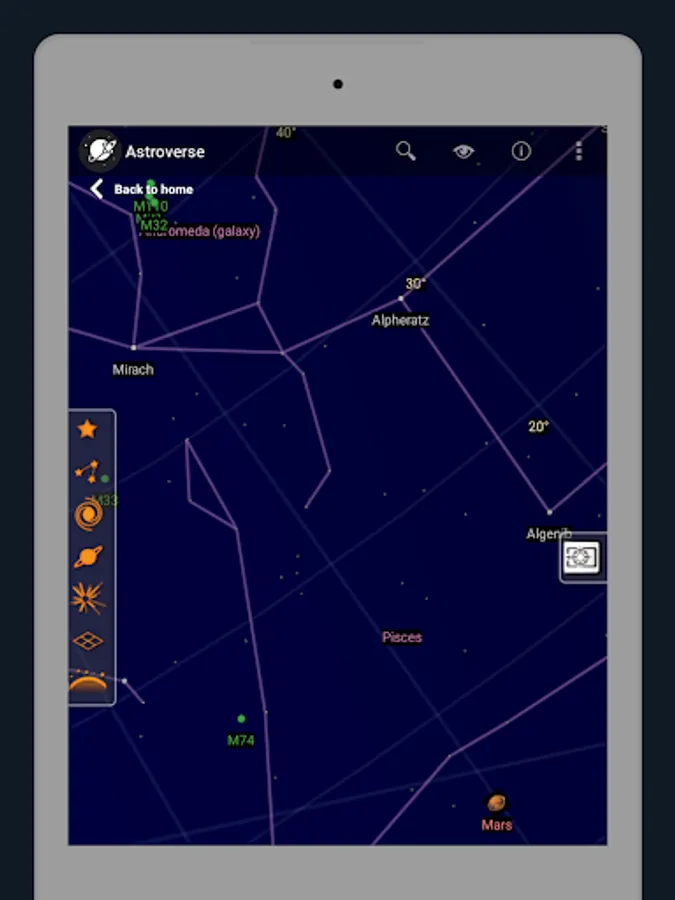Viewport: 675px width, 900px height.
Task: Select the Algenib star label
Action: coord(549,534)
